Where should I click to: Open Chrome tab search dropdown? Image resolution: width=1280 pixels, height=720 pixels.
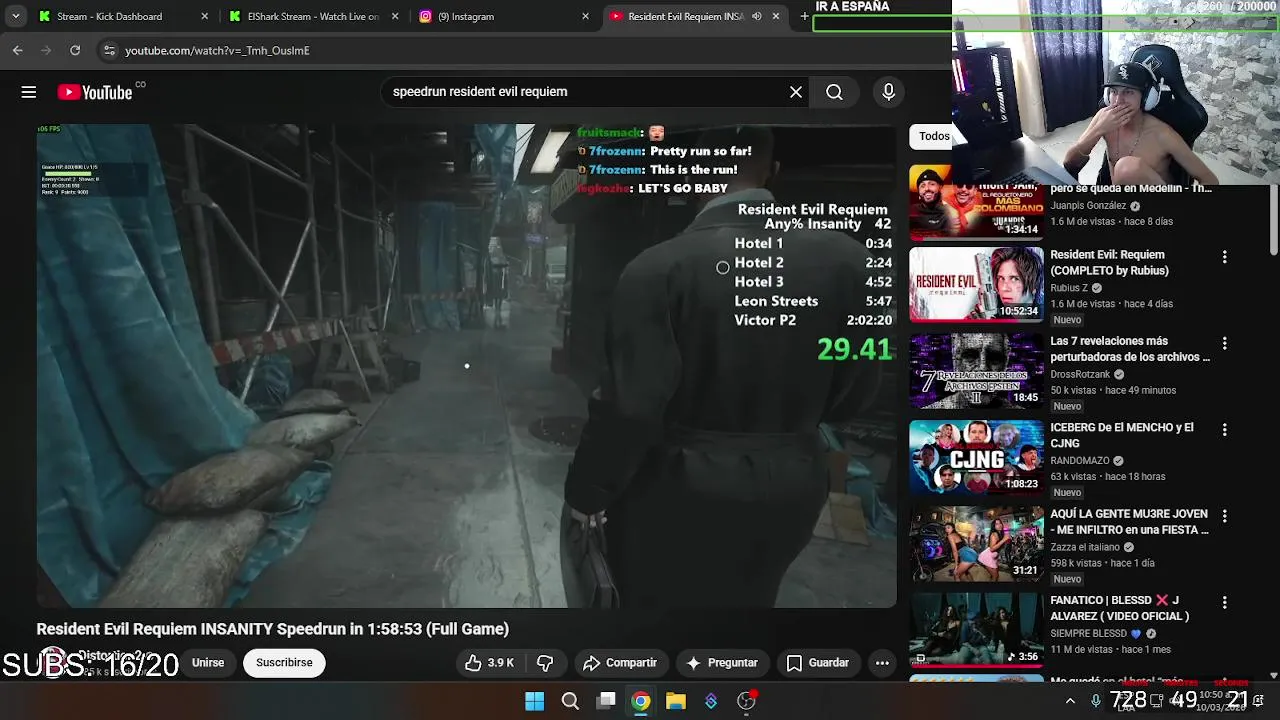pyautogui.click(x=15, y=16)
